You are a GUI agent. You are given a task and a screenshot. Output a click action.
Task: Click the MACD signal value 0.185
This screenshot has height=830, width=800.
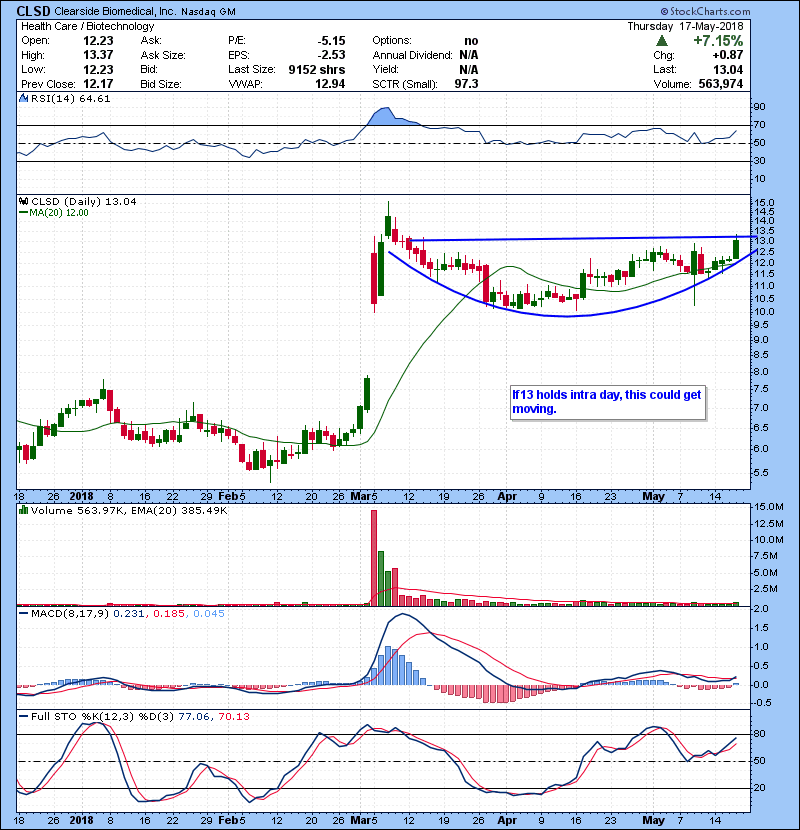(x=169, y=614)
